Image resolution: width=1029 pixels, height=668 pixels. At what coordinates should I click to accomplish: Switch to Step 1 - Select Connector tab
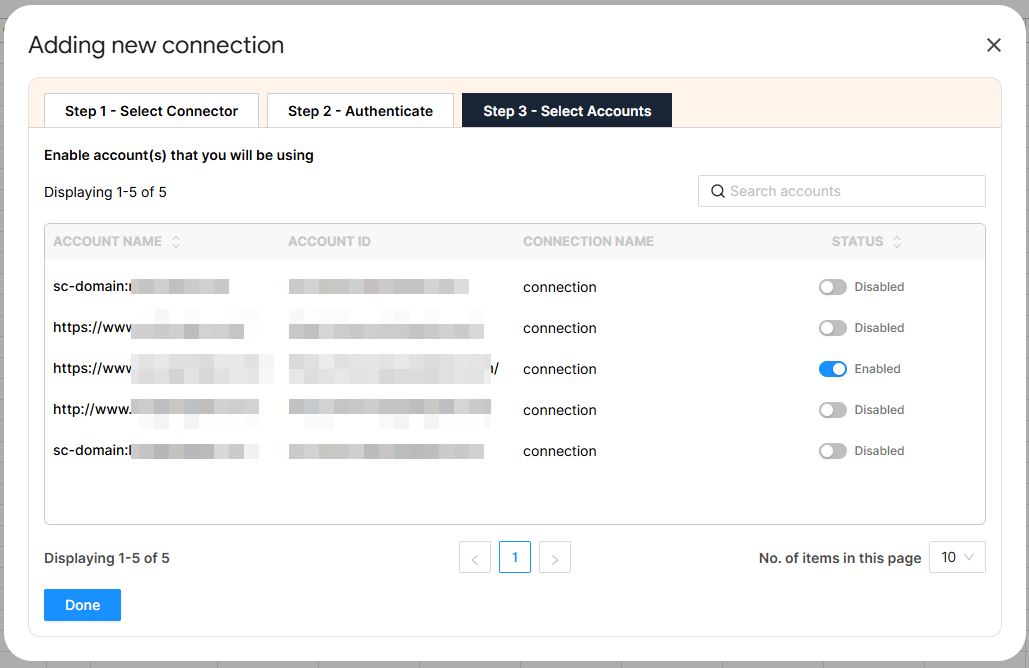(x=152, y=111)
